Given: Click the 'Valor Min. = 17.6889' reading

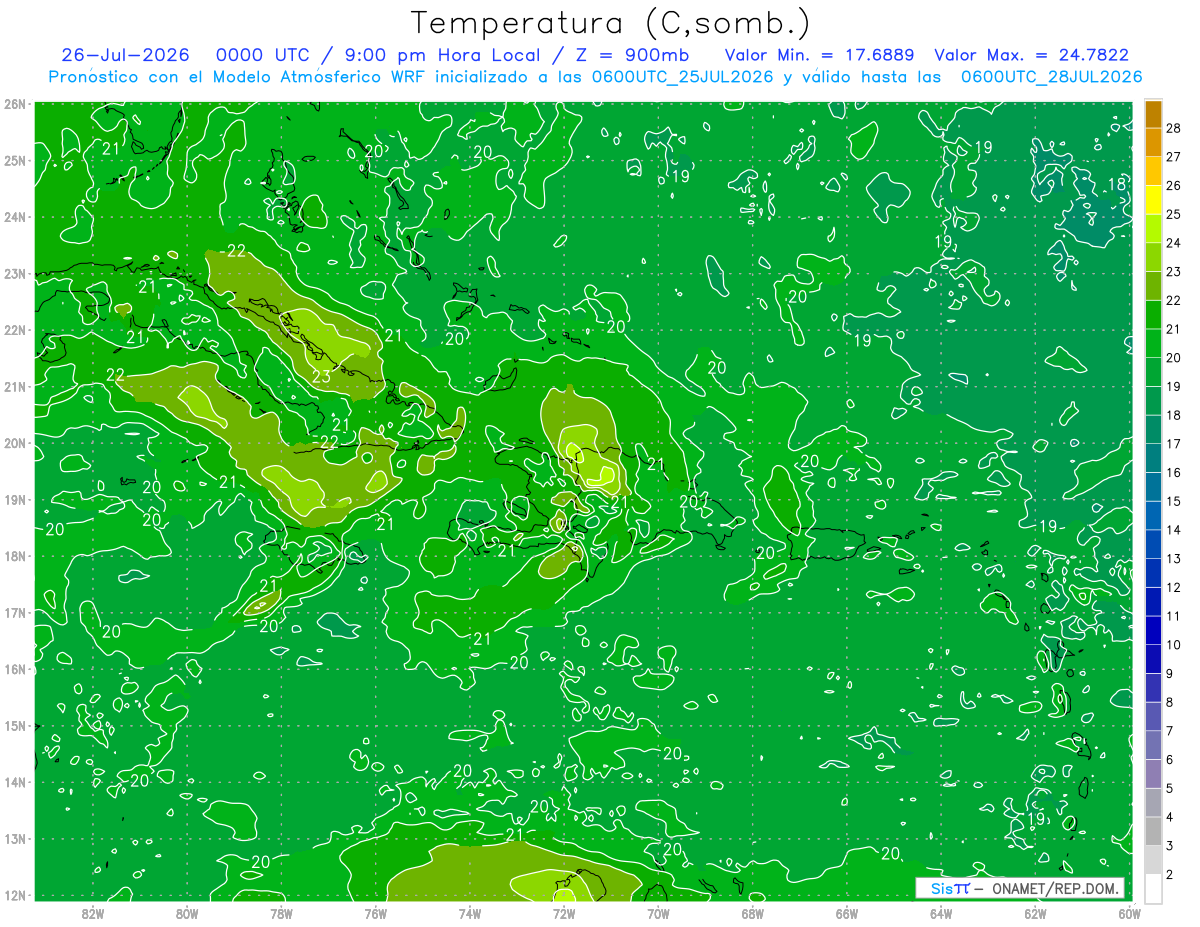Looking at the screenshot, I should click(820, 55).
